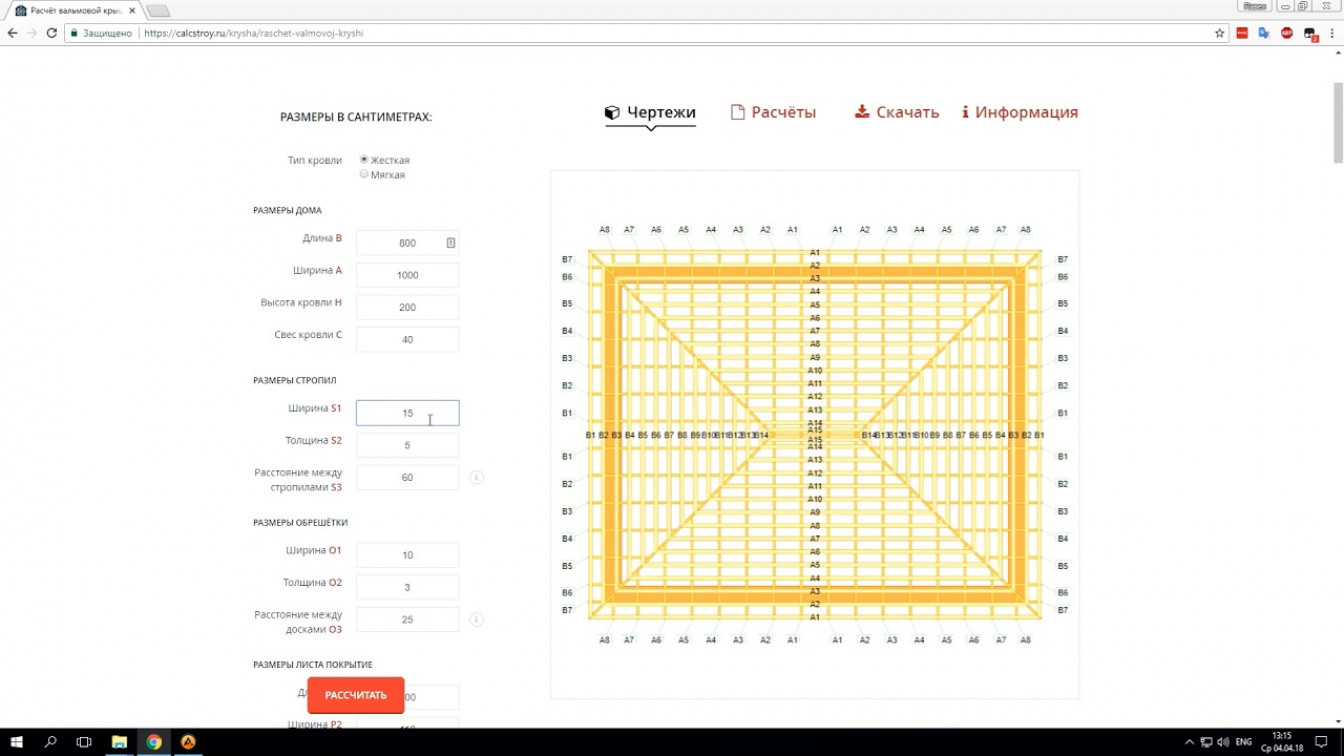Open File Explorer from the taskbar

click(x=119, y=742)
